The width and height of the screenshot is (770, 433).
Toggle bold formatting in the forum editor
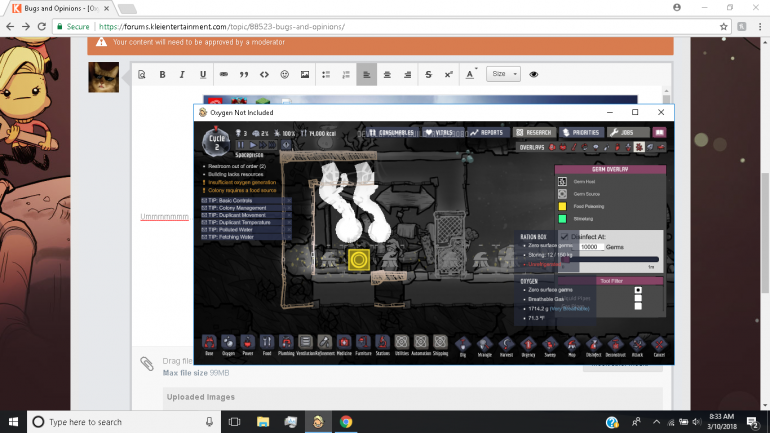[x=162, y=75]
